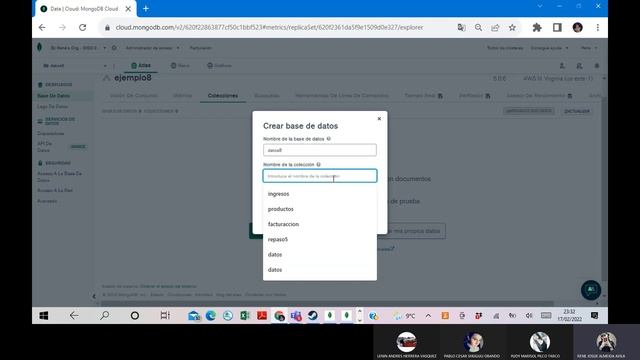Click the notifications bell icon

point(596,66)
